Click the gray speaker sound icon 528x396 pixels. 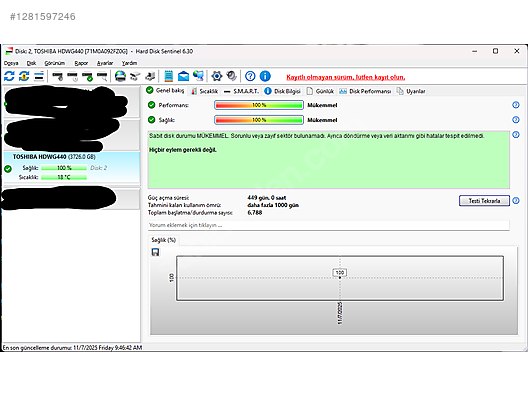232,76
